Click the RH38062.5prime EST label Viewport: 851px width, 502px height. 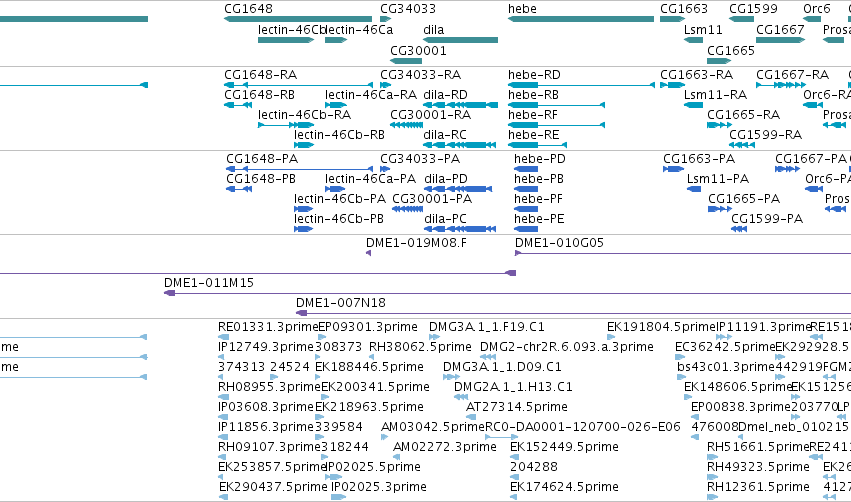tap(420, 347)
